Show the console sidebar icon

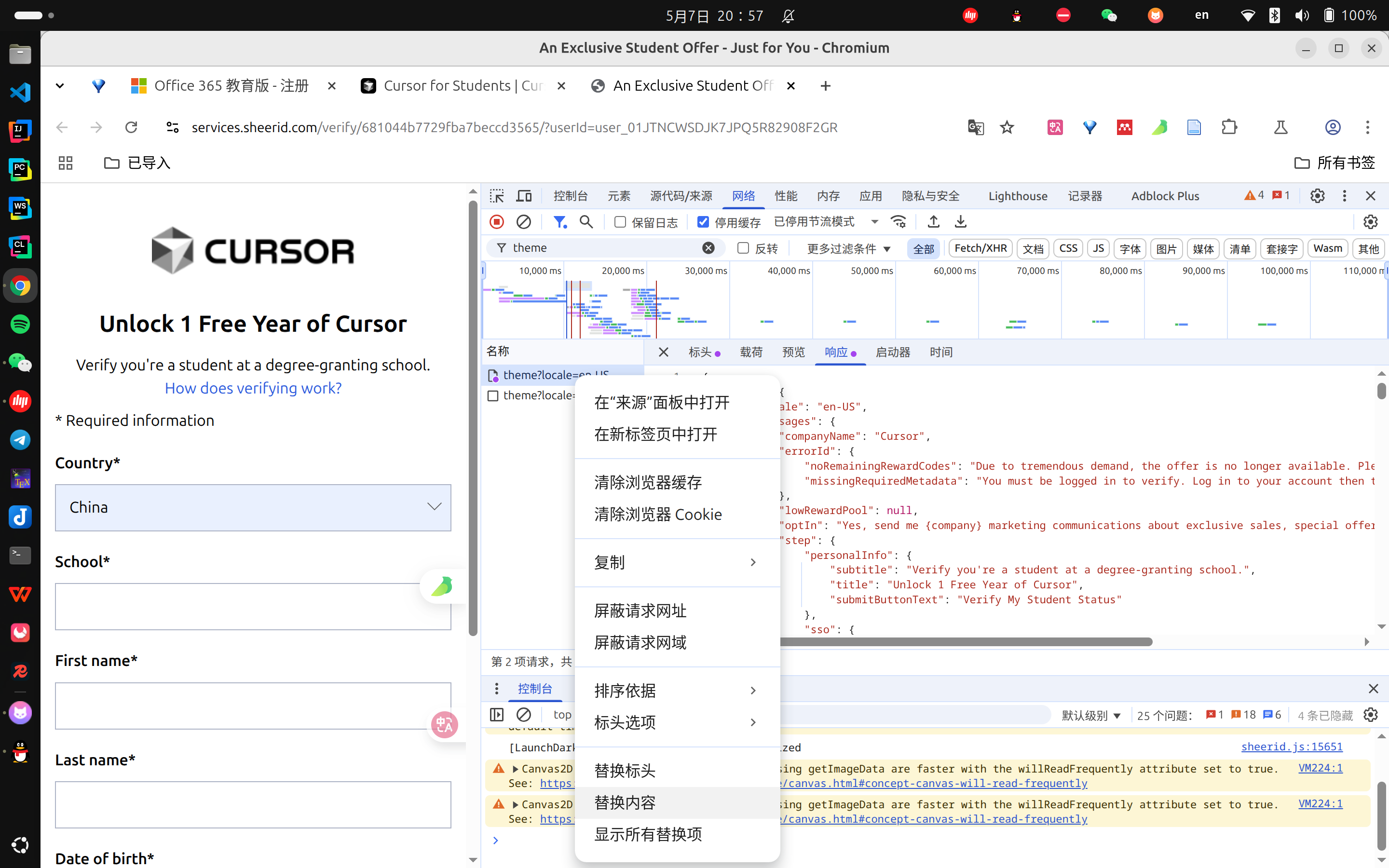coord(496,714)
